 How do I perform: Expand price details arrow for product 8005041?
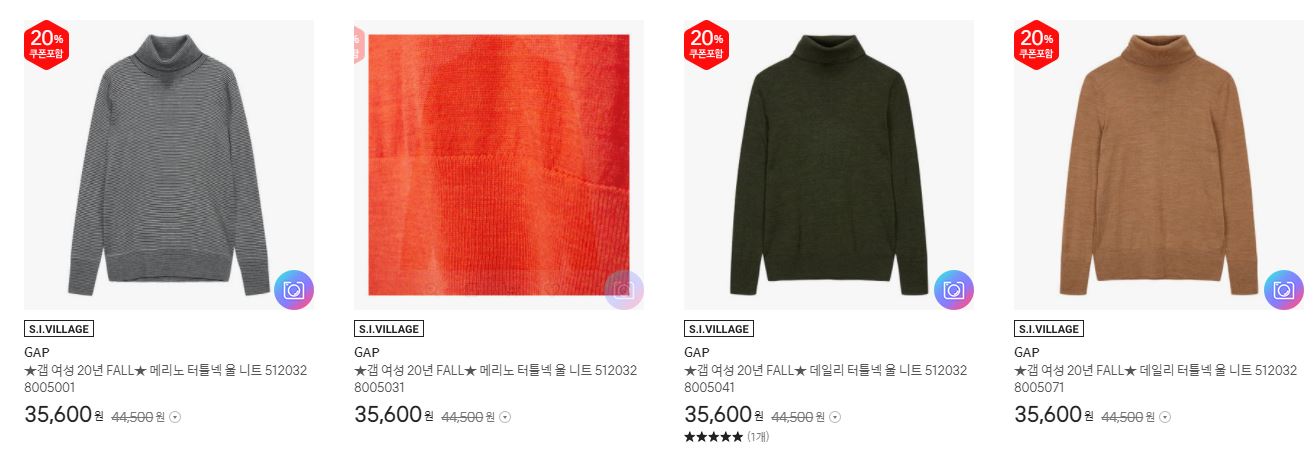(x=835, y=417)
